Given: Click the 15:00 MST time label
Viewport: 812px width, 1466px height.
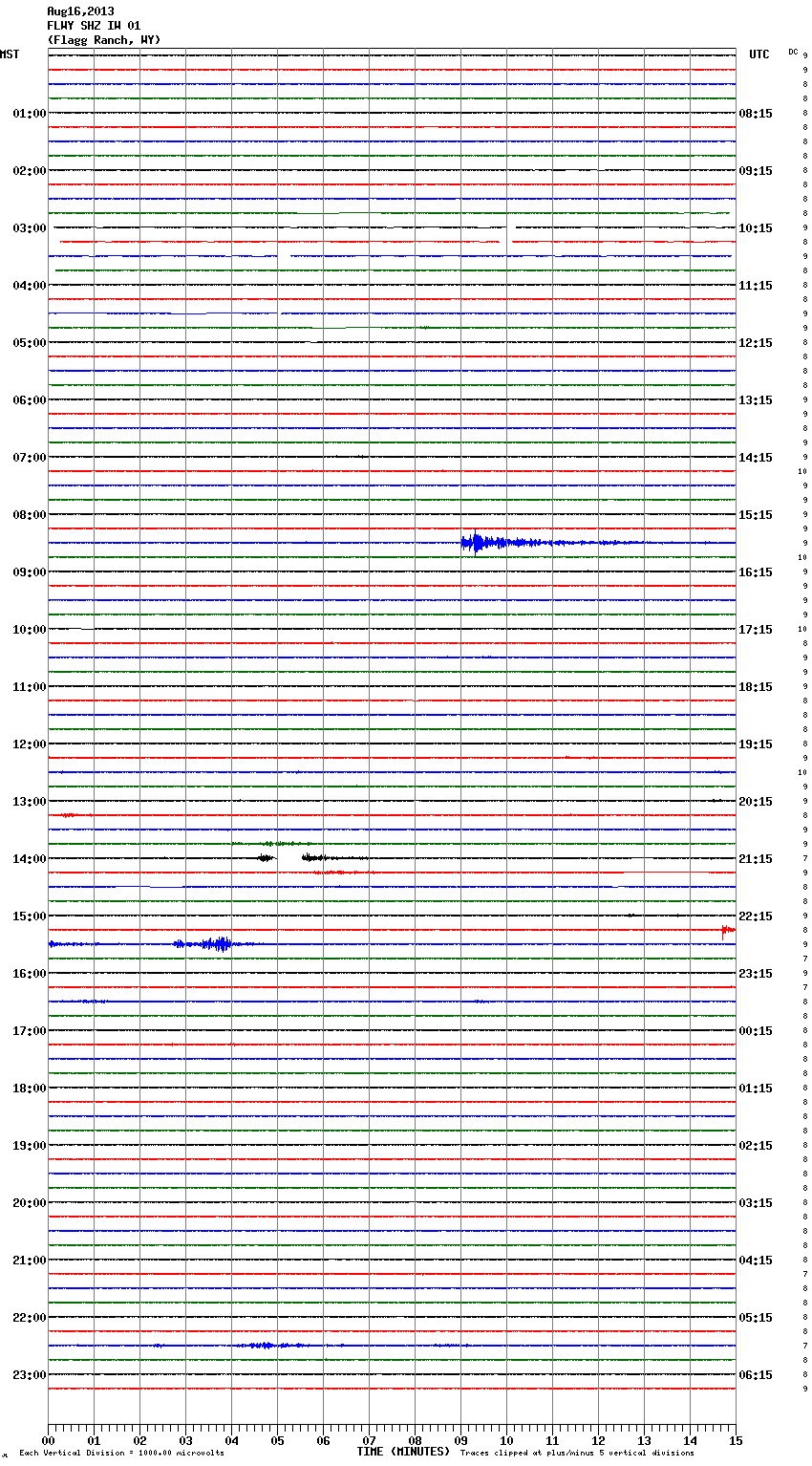Looking at the screenshot, I should 29,916.
